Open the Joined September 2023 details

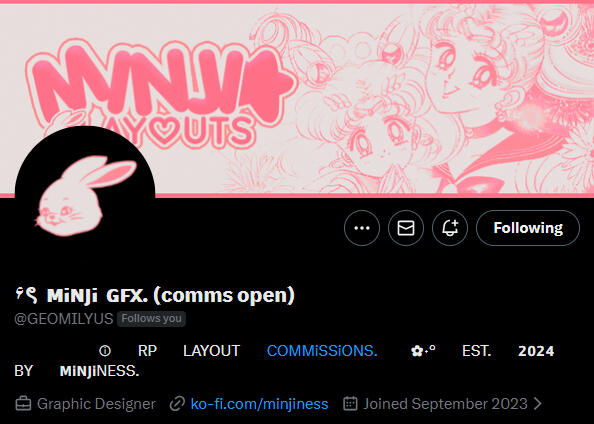coord(446,404)
